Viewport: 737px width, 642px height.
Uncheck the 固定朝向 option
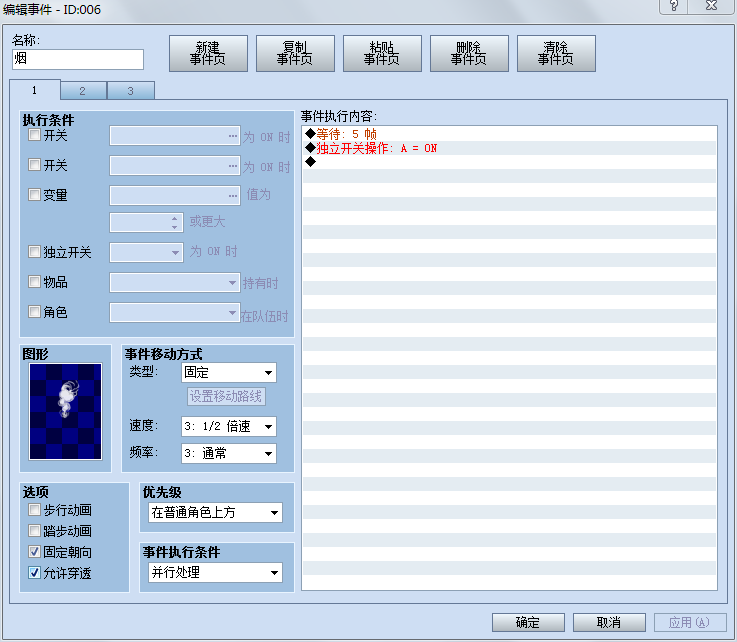pos(34,551)
